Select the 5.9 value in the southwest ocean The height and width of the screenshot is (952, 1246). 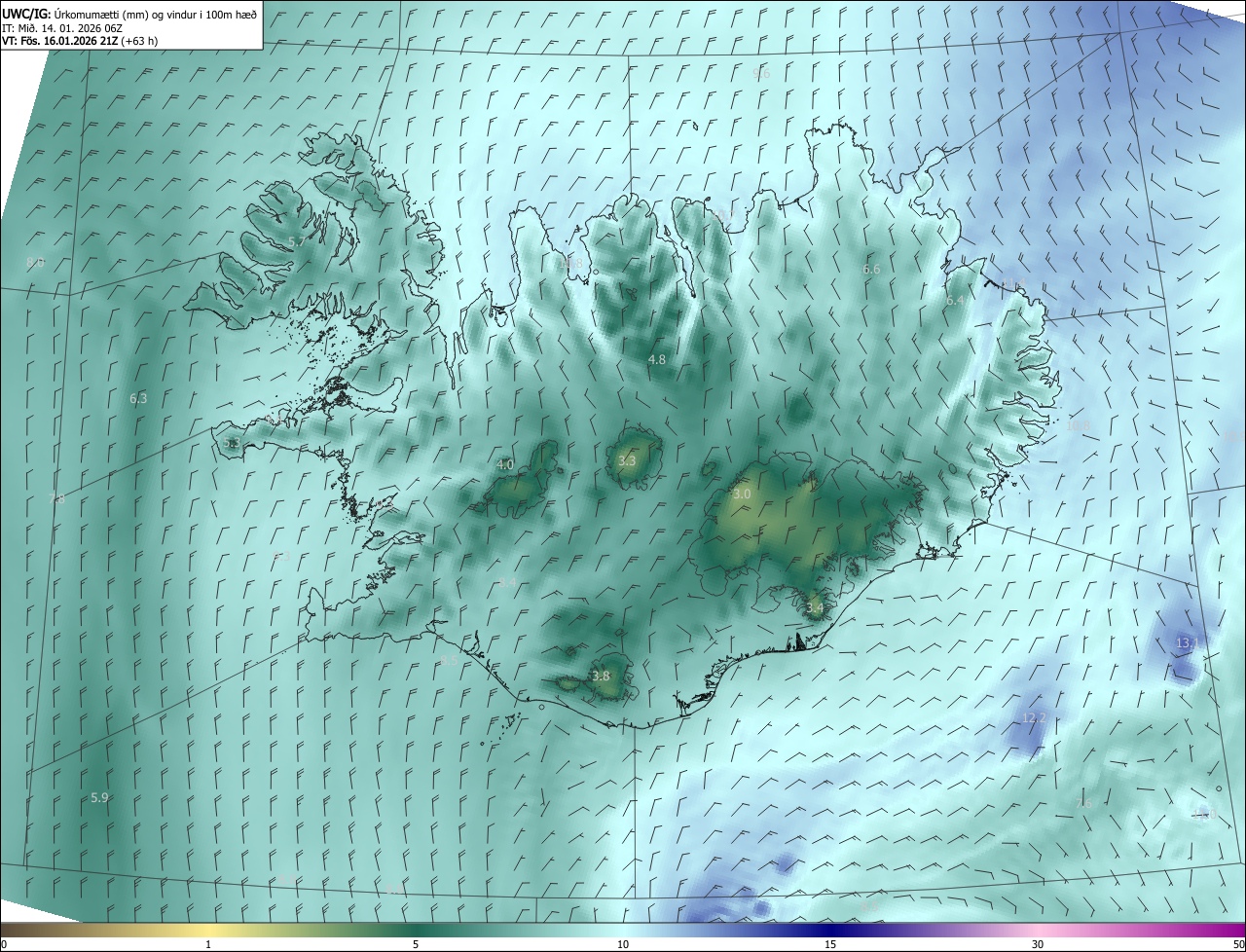(99, 797)
